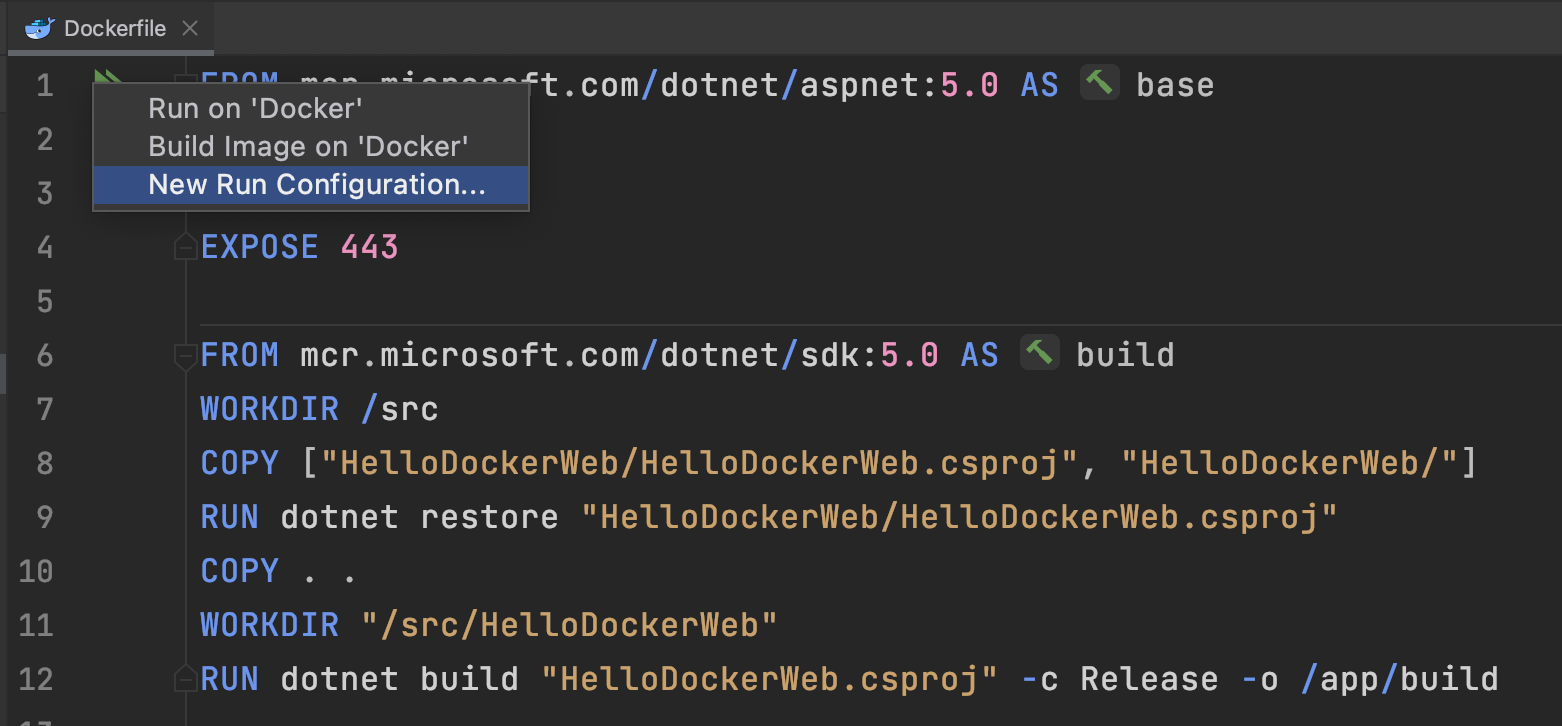
Task: Click the mcr.microsoft.com/dotnet/sdk image reference
Action: (x=588, y=355)
